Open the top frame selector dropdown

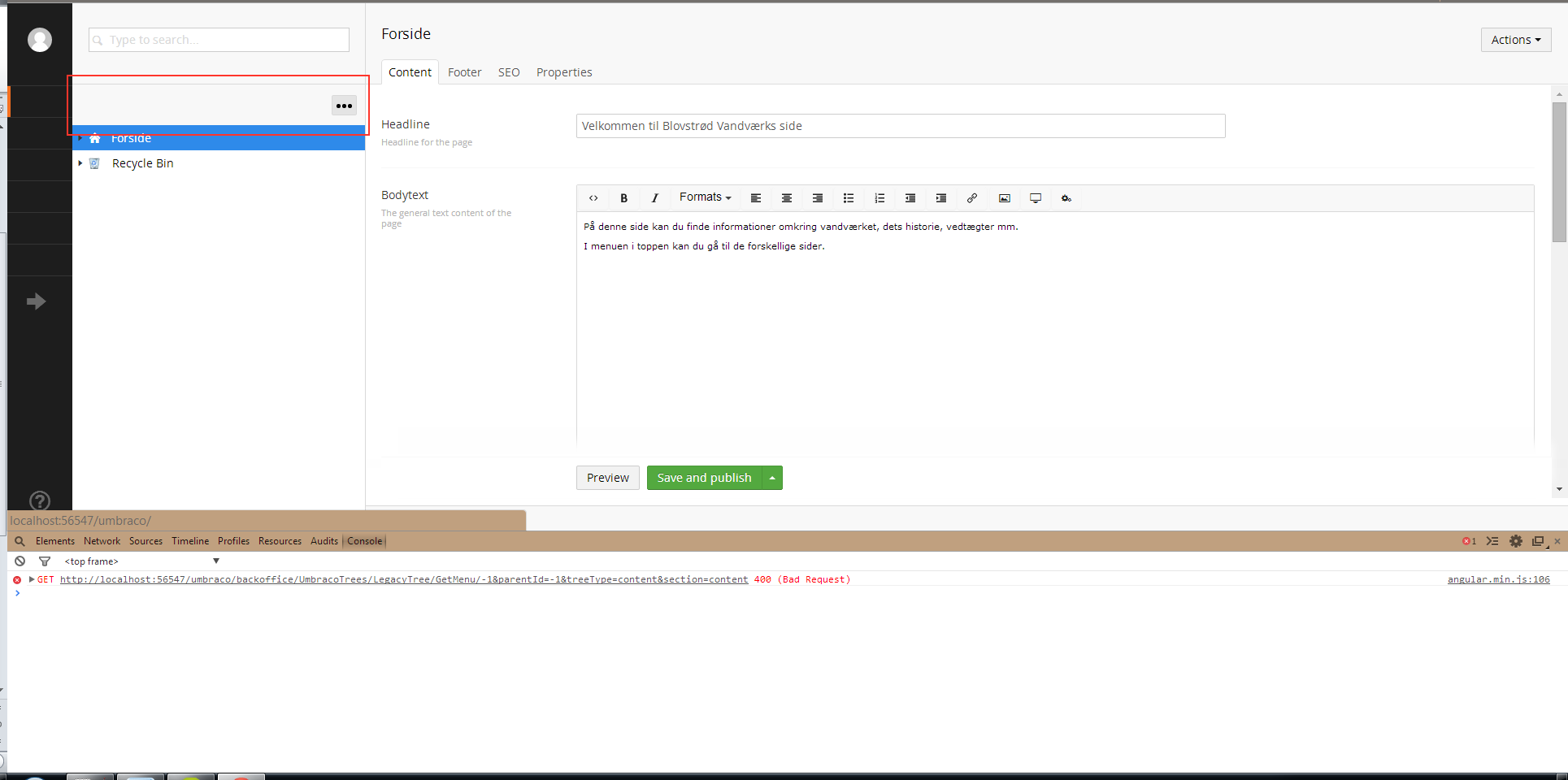click(142, 561)
